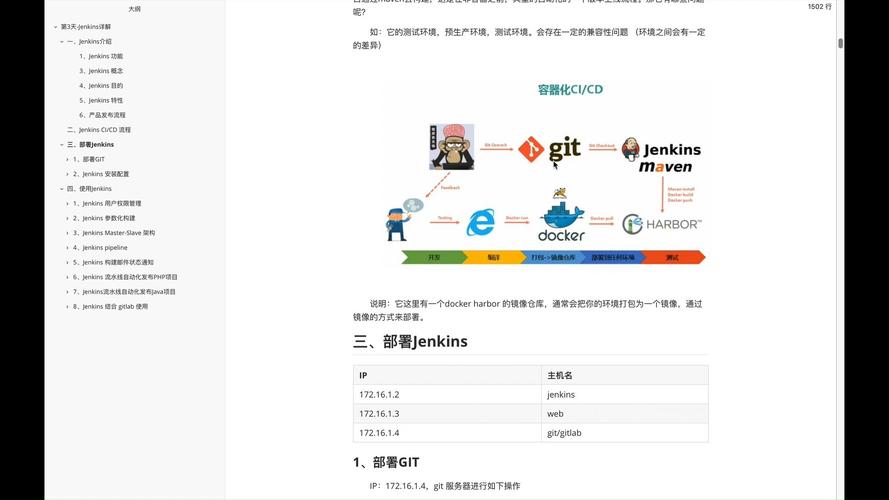Select 第3天-Jenkins详解 outline title
The image size is (889, 500).
[86, 27]
